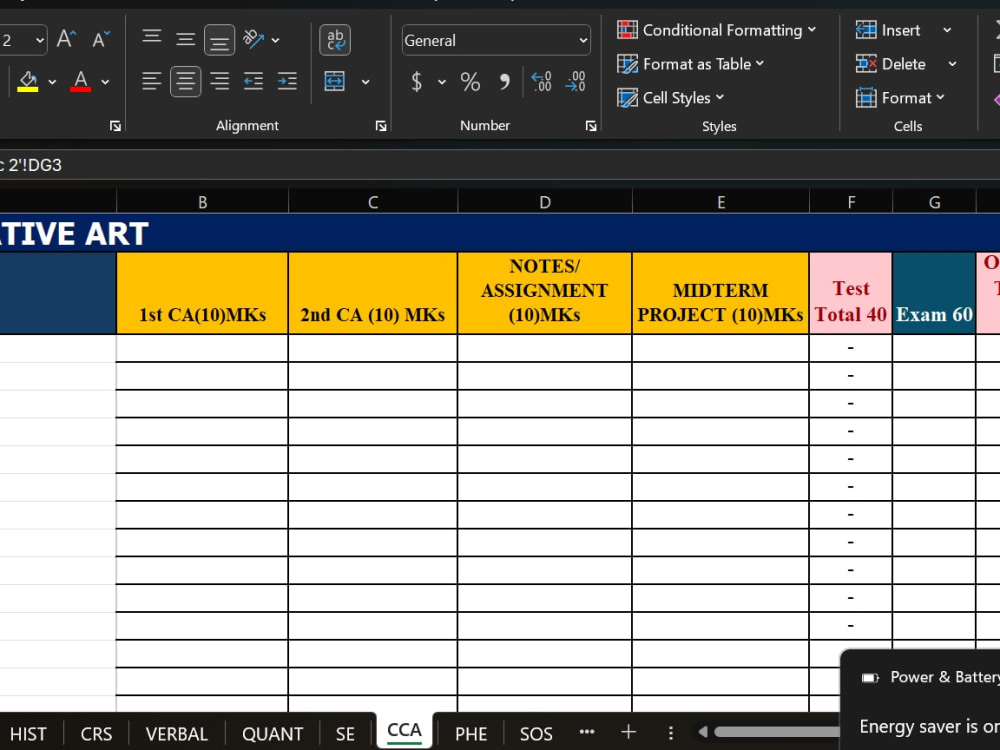
Task: Toggle Wrap Text button
Action: [335, 40]
